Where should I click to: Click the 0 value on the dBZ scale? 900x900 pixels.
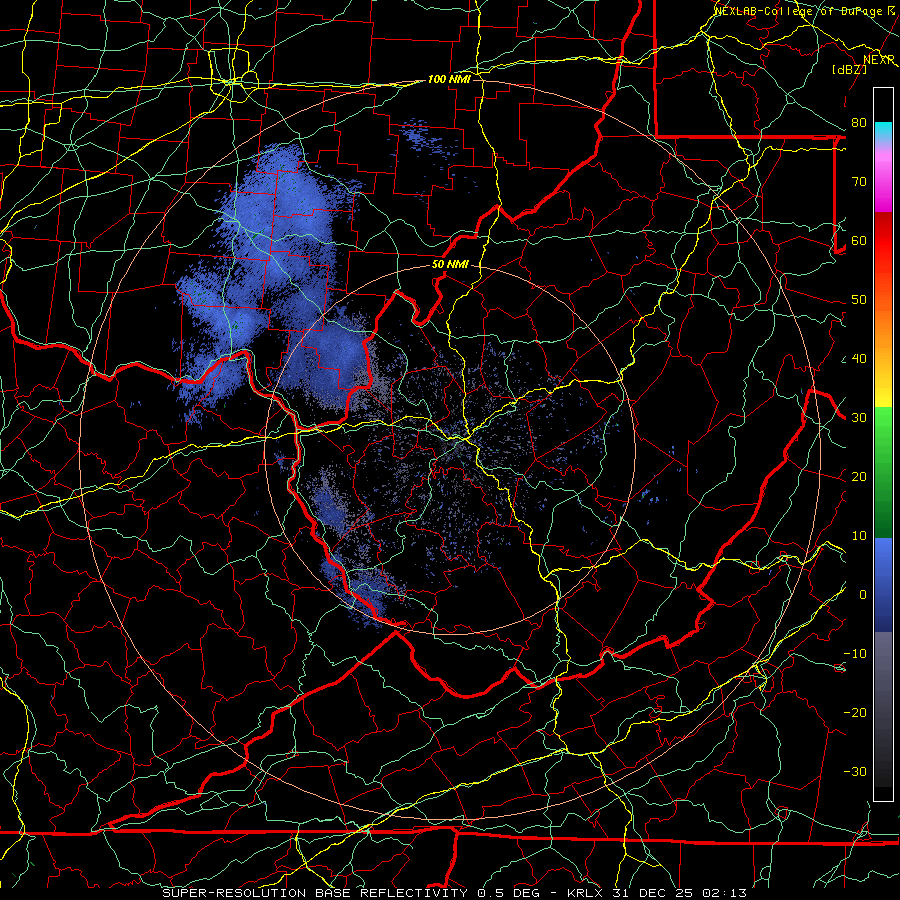tap(863, 595)
